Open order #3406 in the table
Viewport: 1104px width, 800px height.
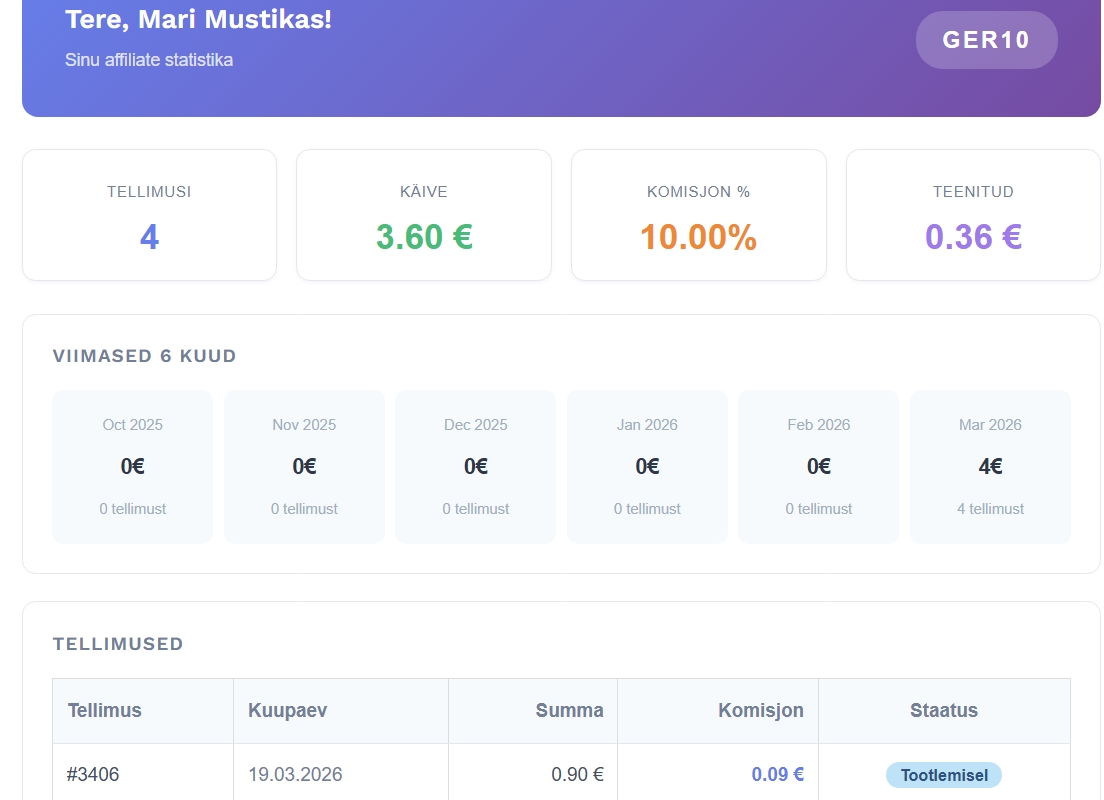[93, 775]
